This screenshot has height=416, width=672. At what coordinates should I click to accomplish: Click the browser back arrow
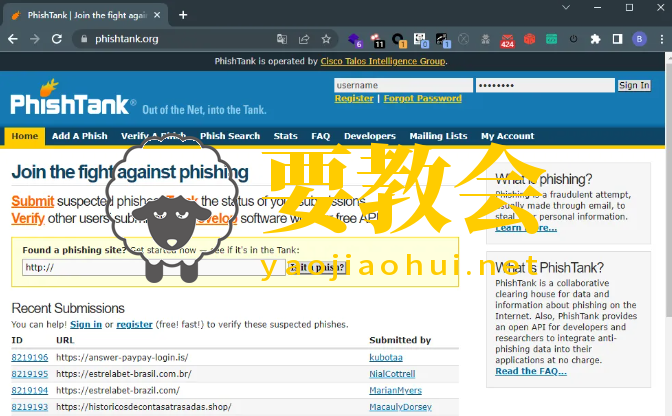12,39
